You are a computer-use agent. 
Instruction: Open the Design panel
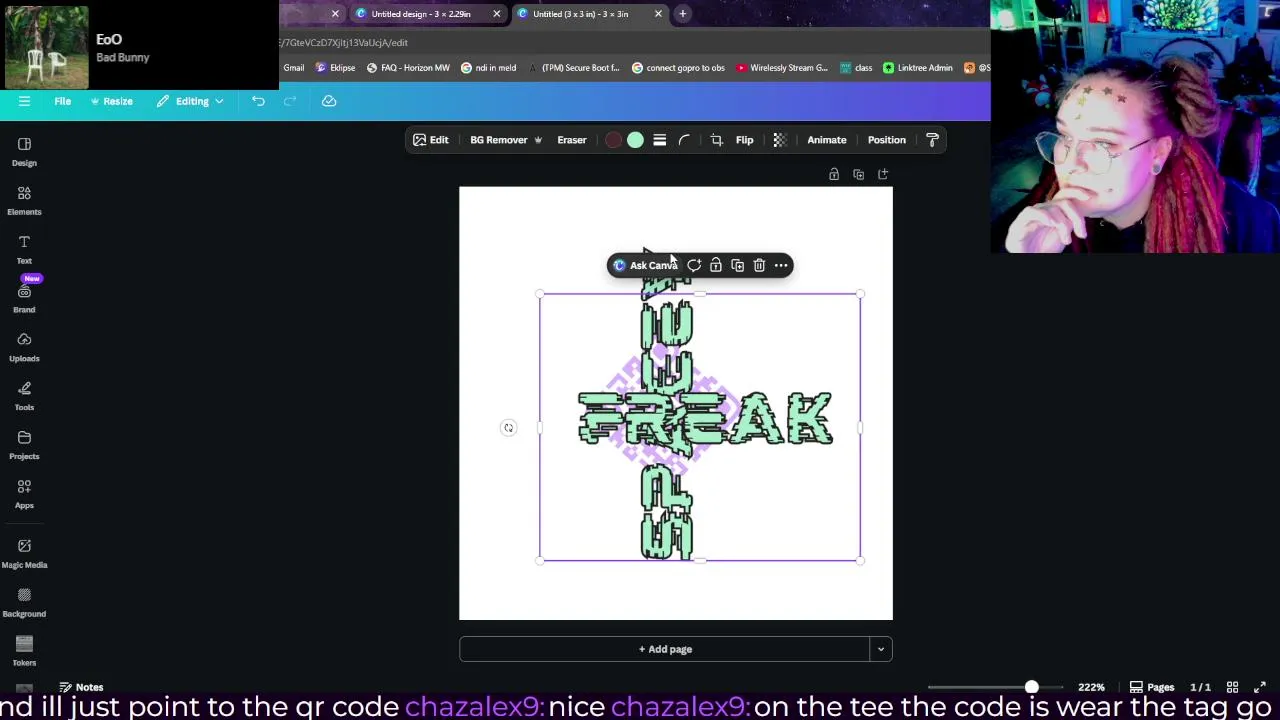24,152
